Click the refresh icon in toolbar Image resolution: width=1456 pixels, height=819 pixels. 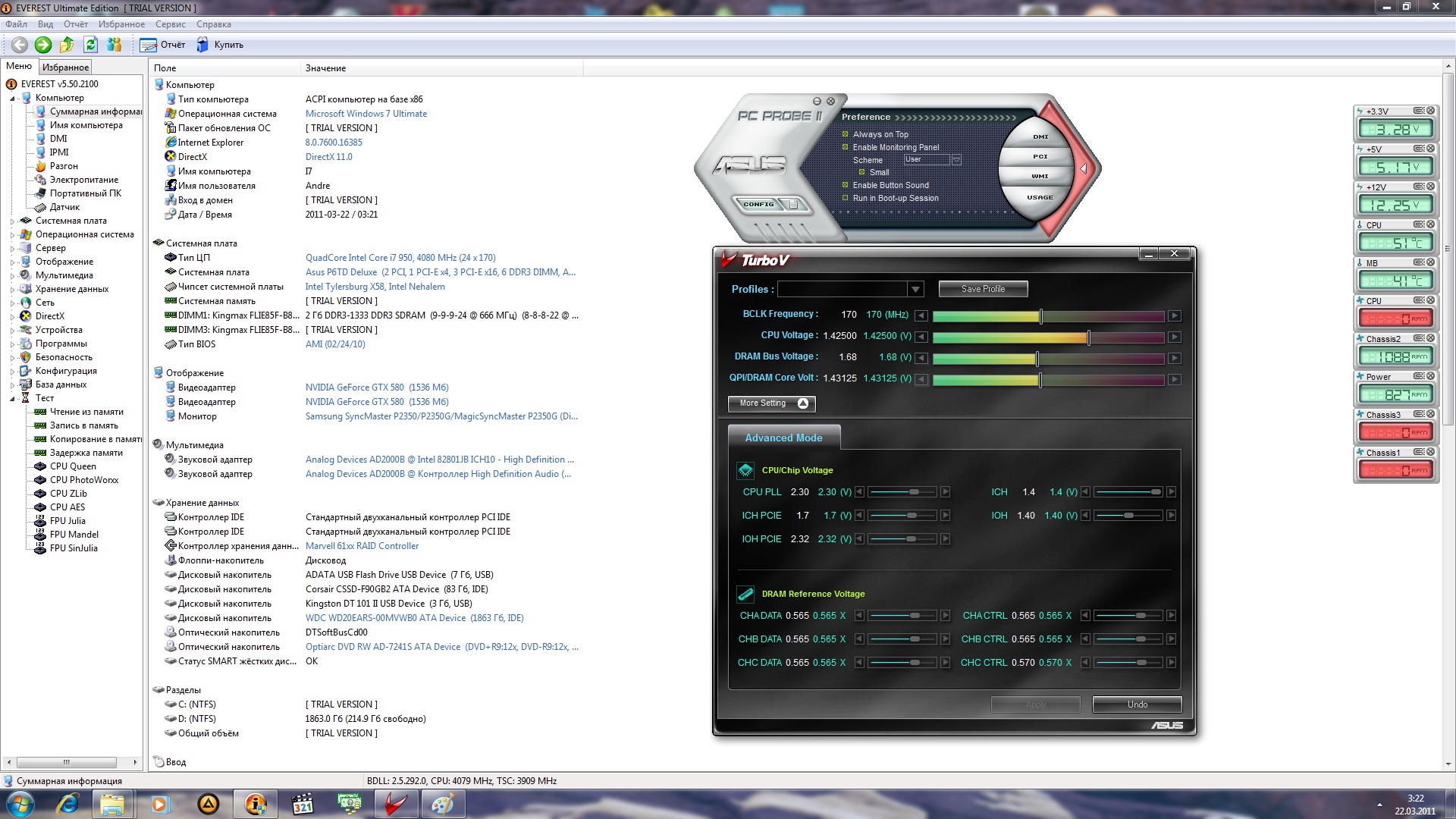pos(91,45)
